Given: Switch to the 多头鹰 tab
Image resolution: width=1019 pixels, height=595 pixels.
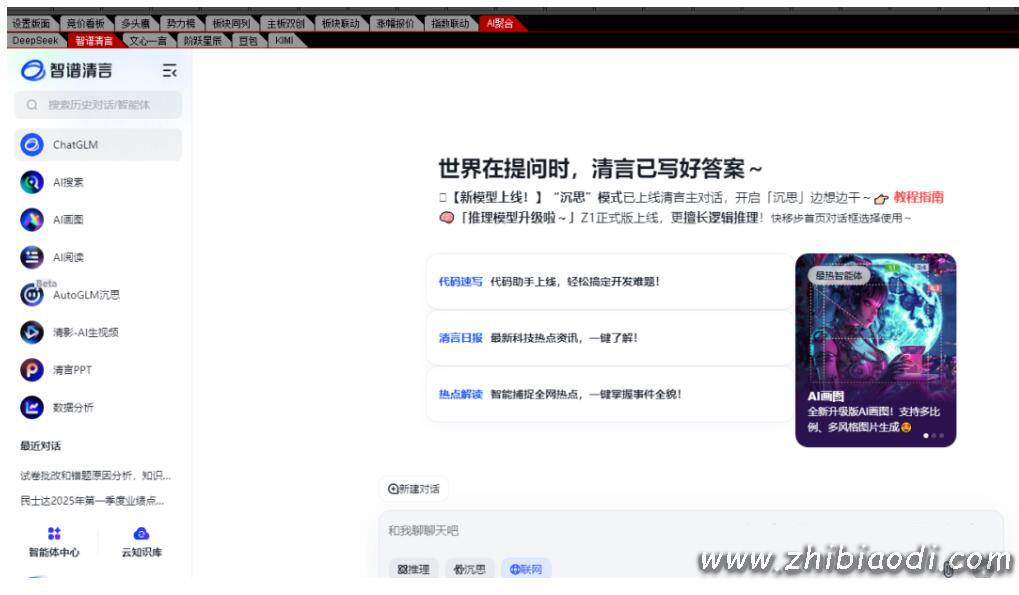Looking at the screenshot, I should (136, 23).
